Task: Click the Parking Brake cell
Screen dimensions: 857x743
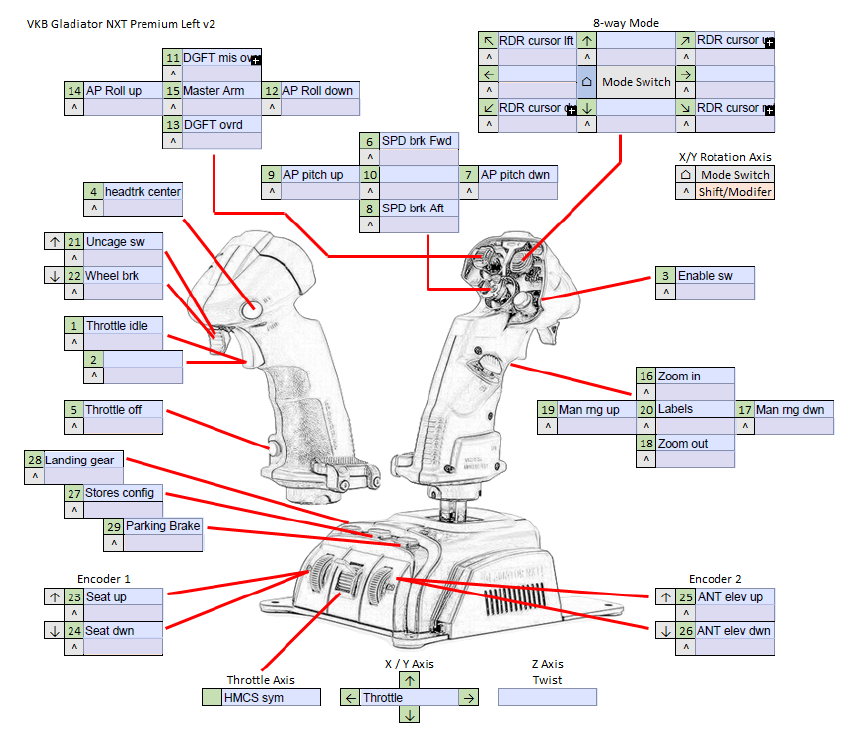Action: 163,526
